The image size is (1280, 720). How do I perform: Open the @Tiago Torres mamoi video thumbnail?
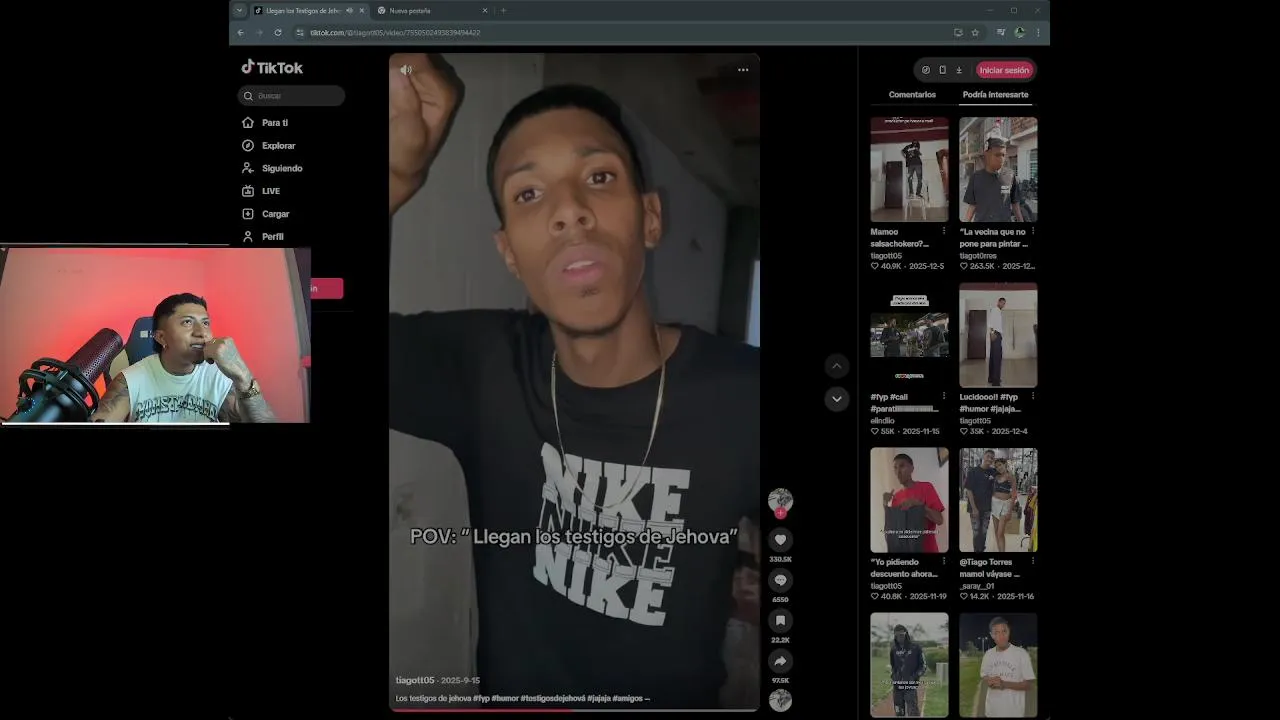pyautogui.click(x=998, y=500)
